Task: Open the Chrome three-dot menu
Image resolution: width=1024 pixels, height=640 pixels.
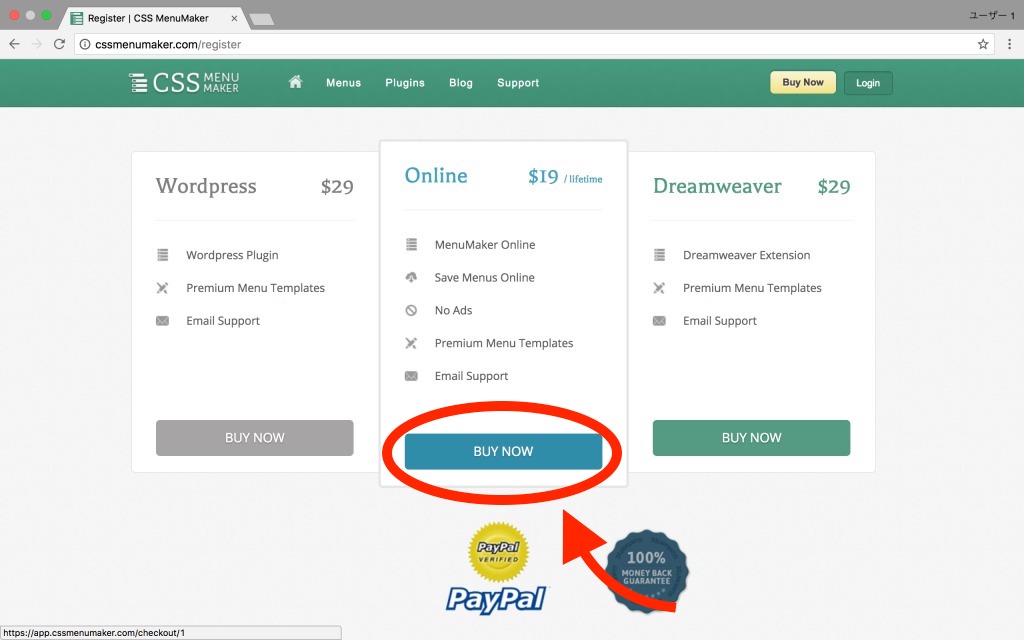Action: (1010, 44)
